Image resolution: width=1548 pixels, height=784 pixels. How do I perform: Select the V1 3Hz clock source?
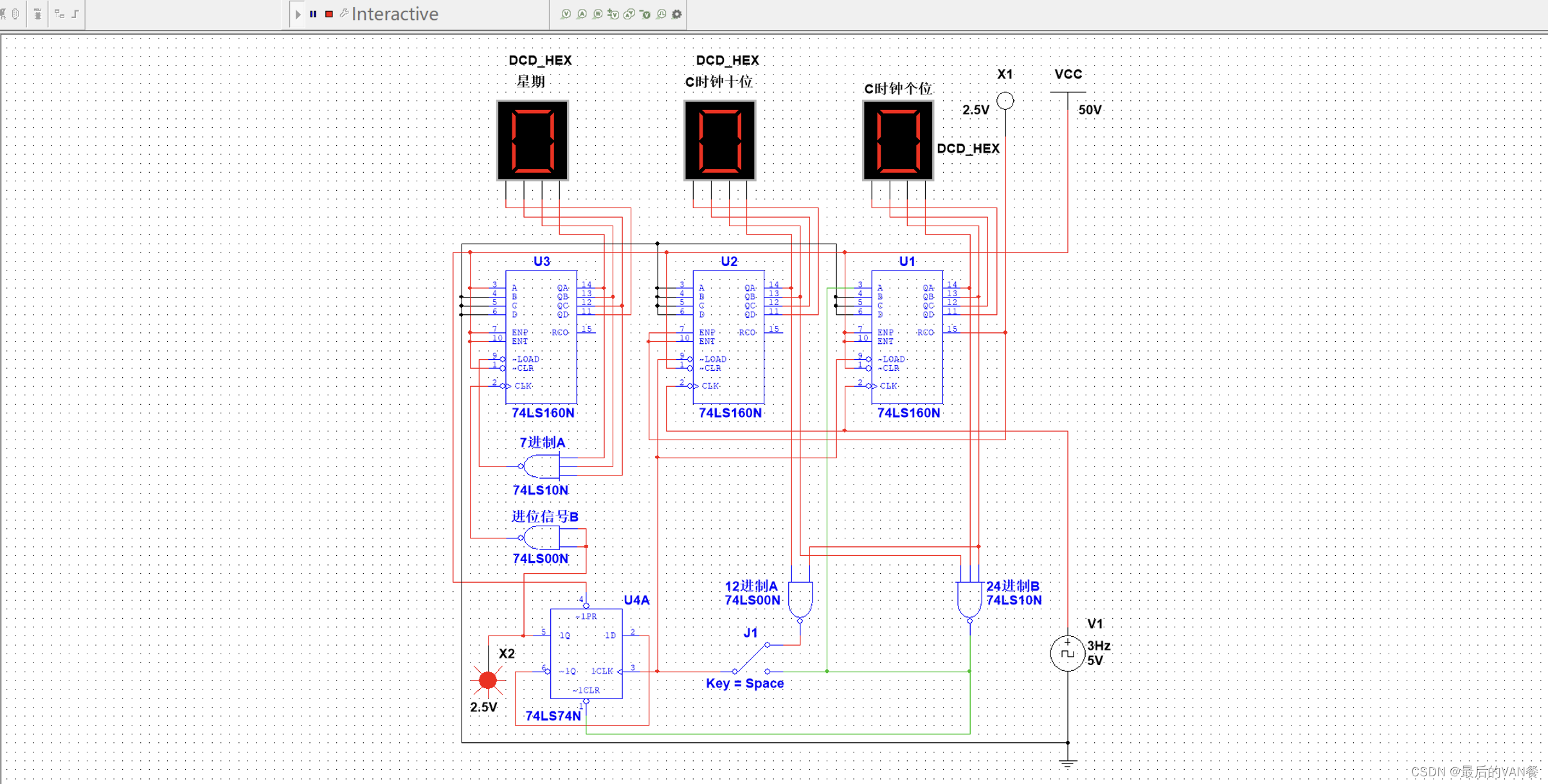tap(1067, 653)
